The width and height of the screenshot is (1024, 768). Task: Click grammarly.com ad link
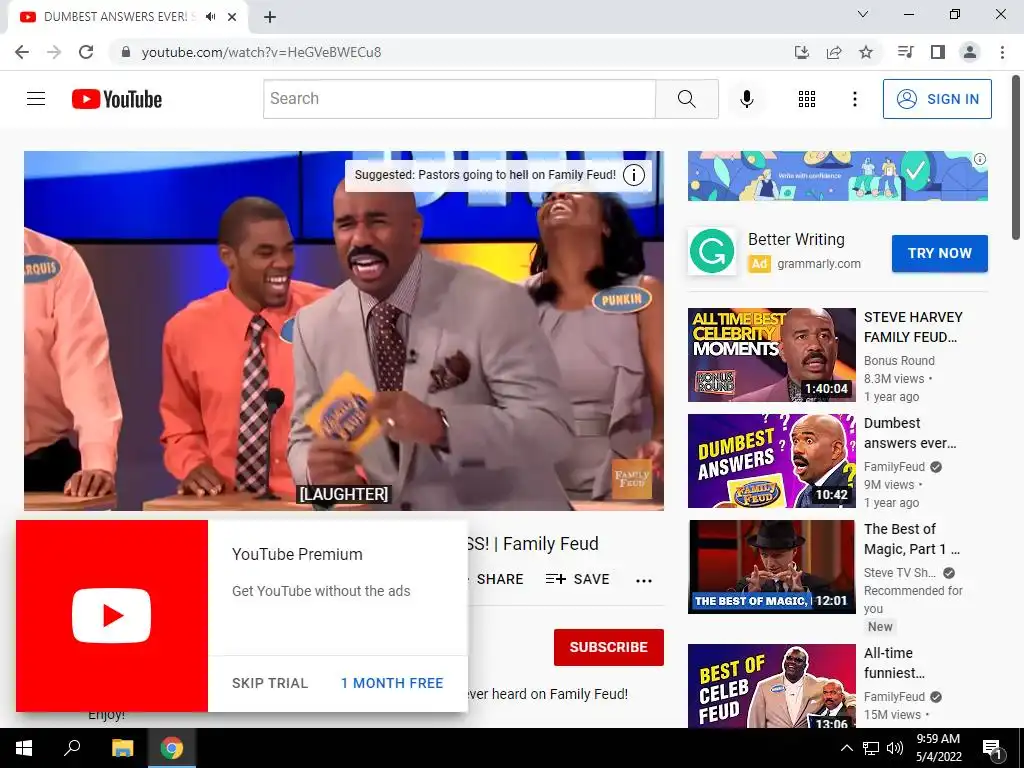click(818, 264)
